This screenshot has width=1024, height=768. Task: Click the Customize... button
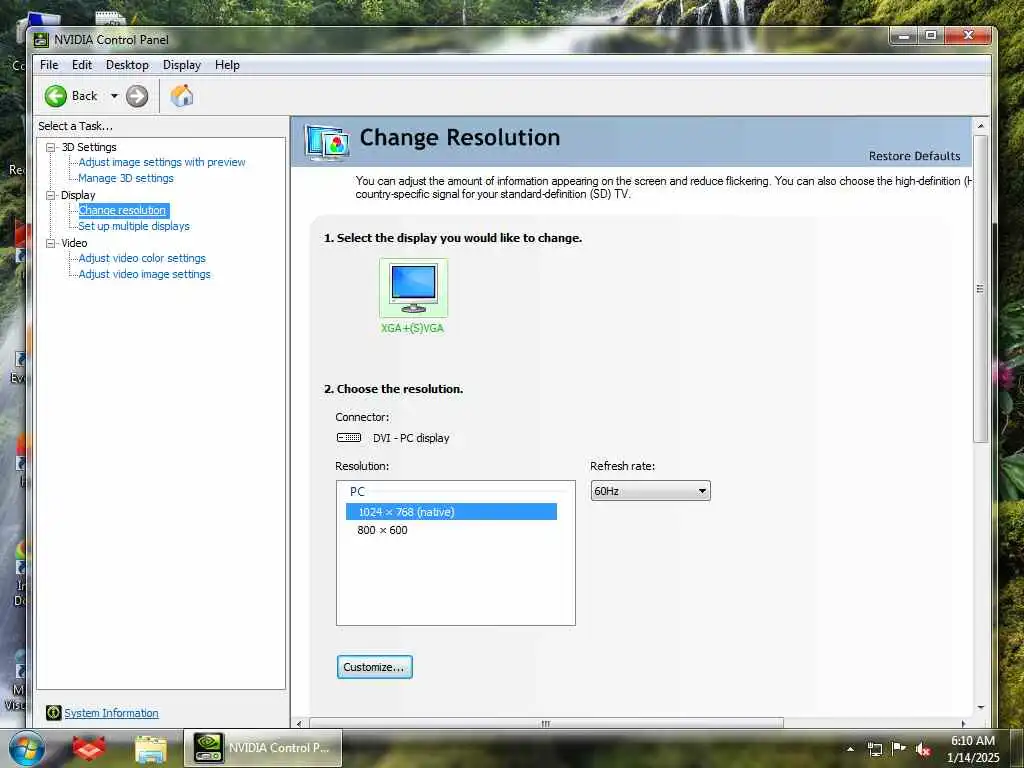point(374,667)
